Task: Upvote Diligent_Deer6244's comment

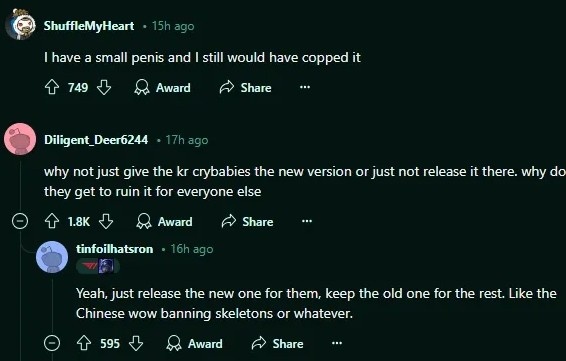Action: (x=52, y=221)
